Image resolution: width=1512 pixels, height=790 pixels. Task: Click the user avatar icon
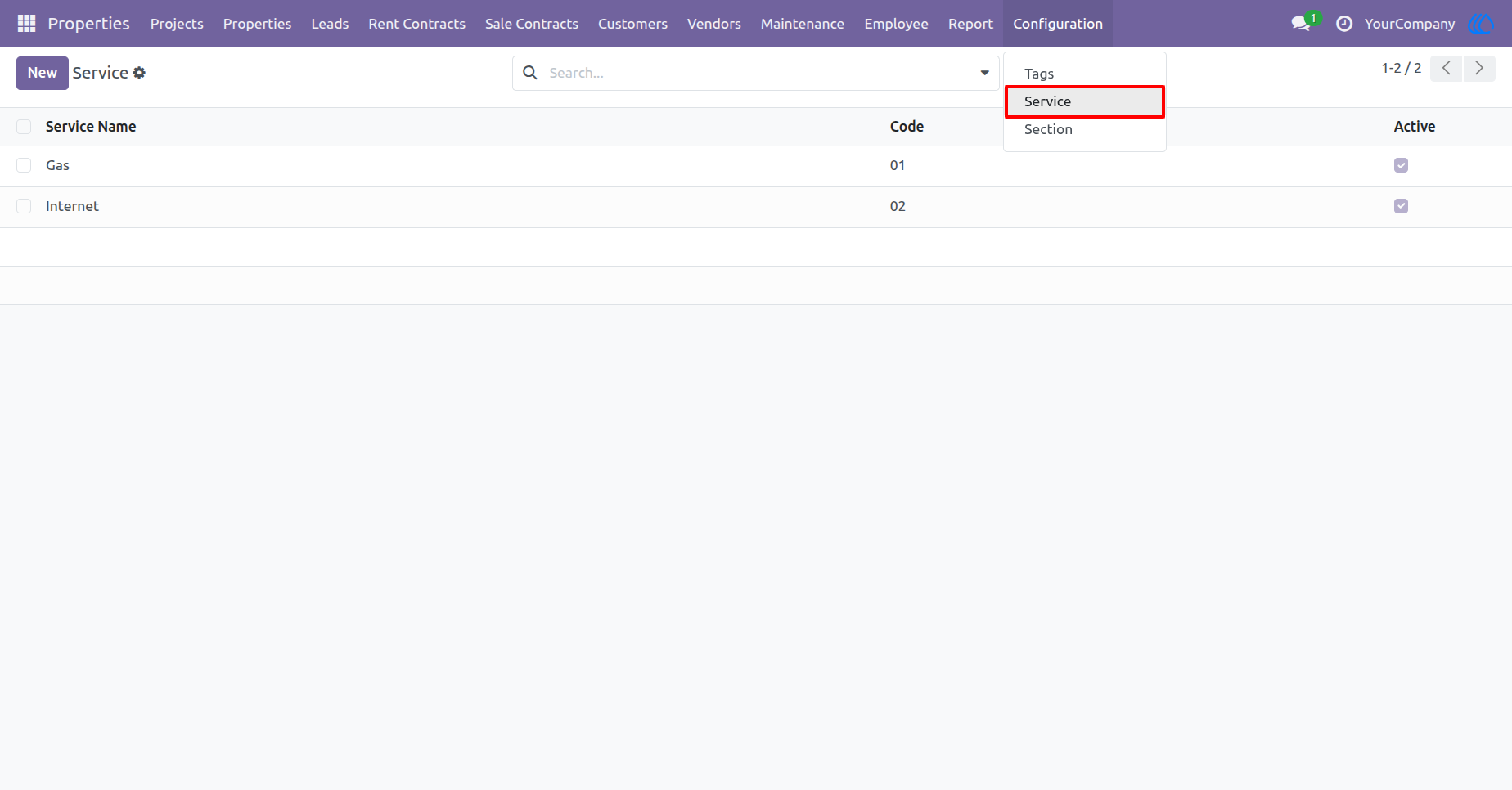pyautogui.click(x=1482, y=24)
